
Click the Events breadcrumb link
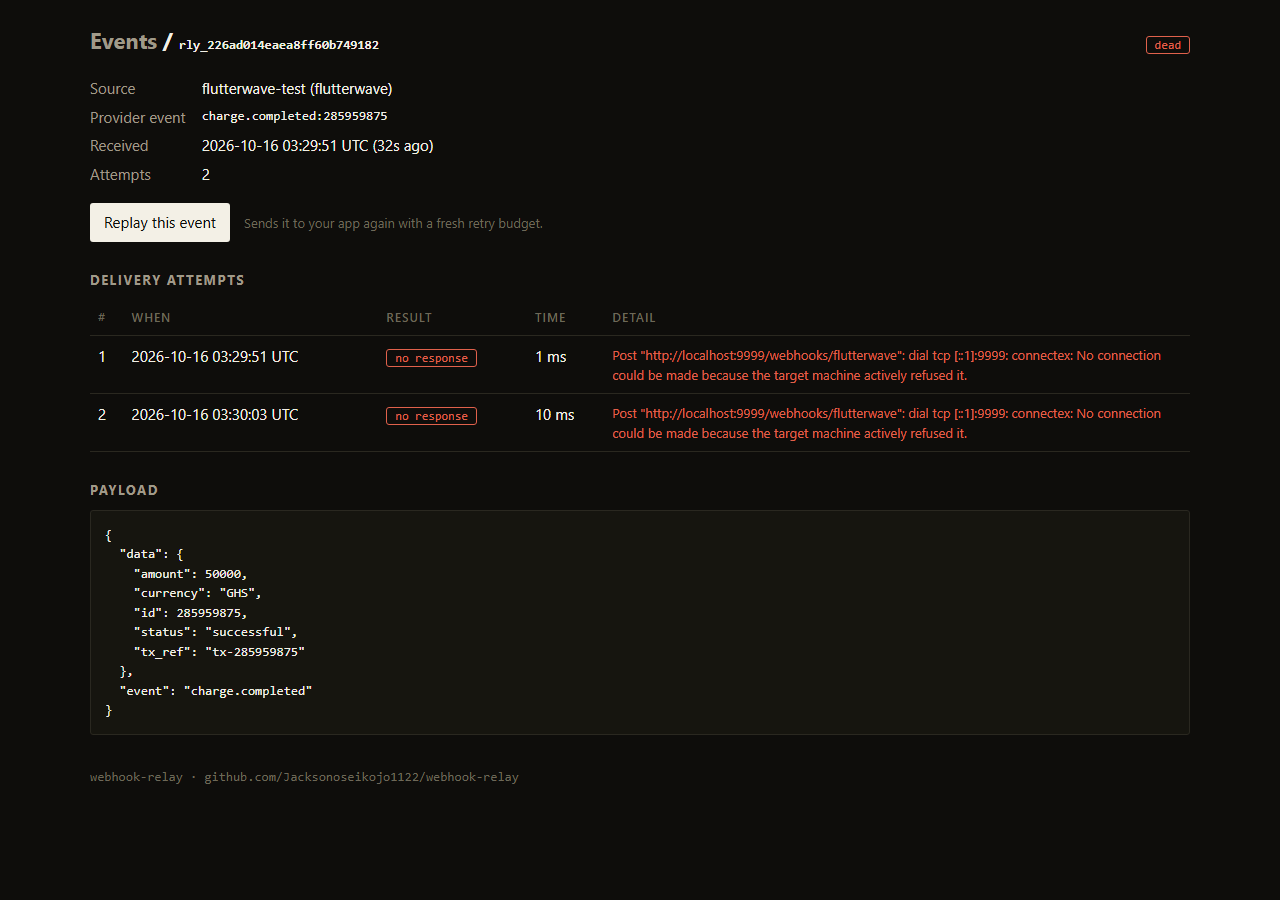tap(123, 42)
